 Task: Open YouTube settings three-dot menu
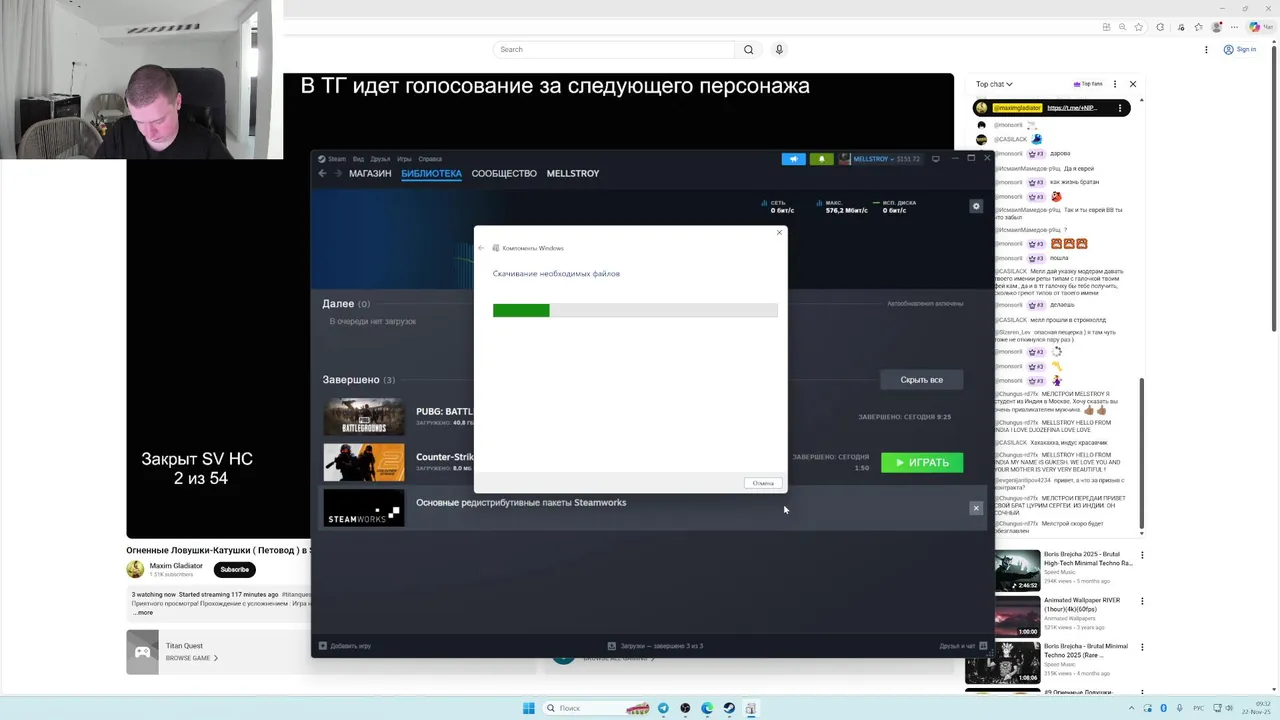pos(1206,49)
